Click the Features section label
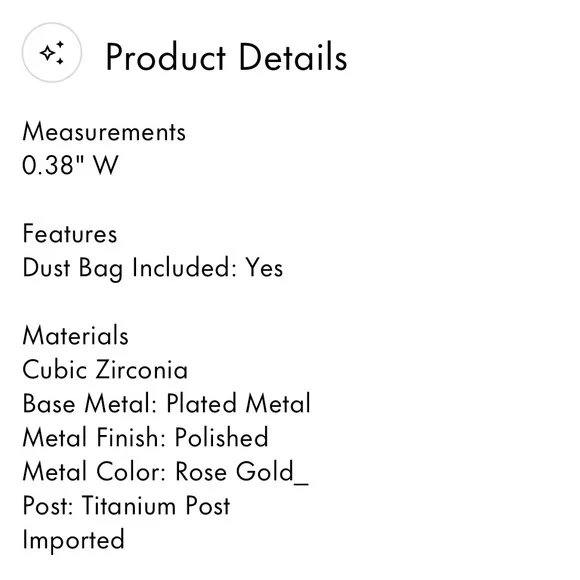 tap(70, 234)
